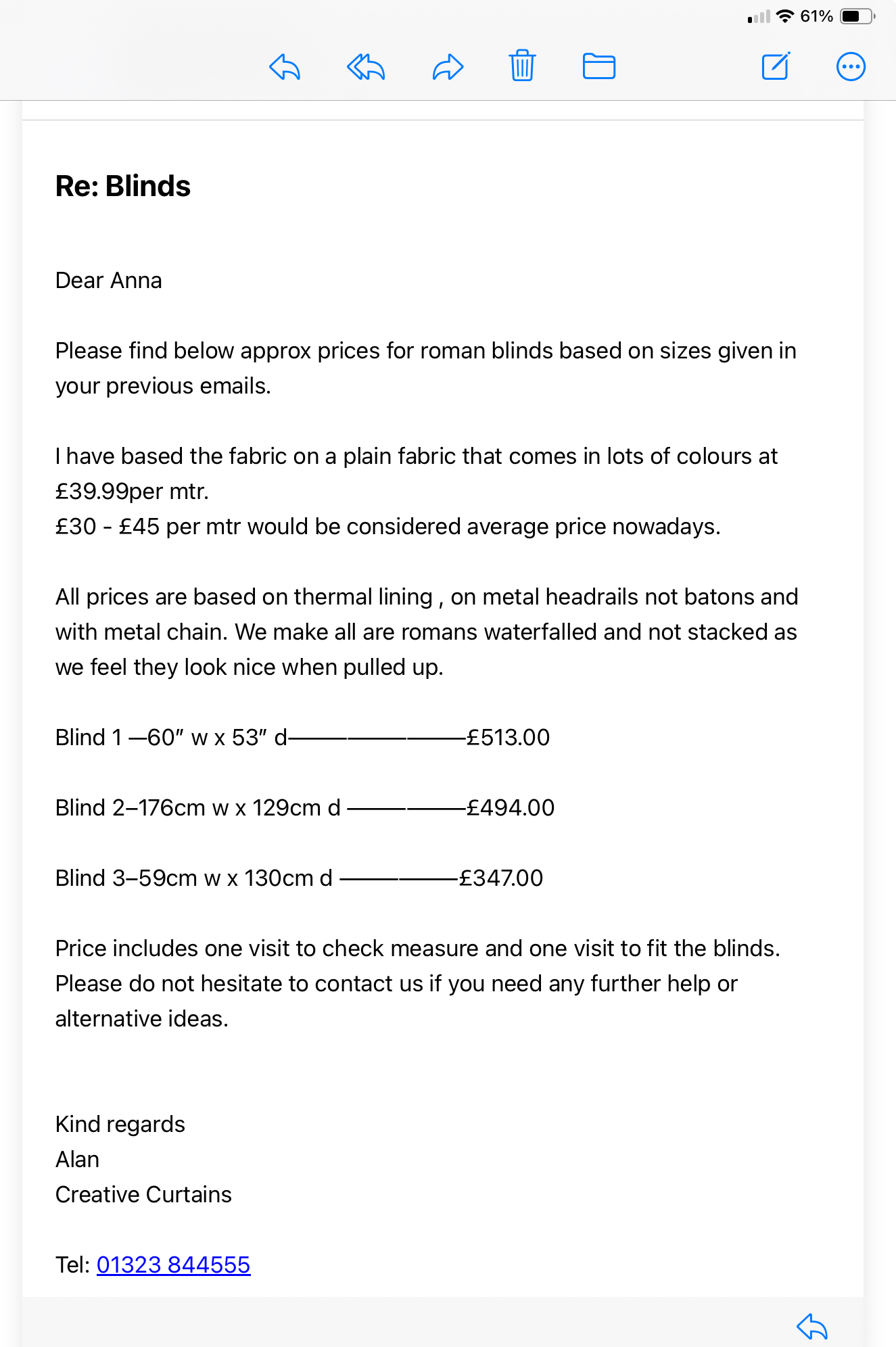896x1347 pixels.
Task: Call the phone number link 01323 844555
Action: (x=174, y=1265)
